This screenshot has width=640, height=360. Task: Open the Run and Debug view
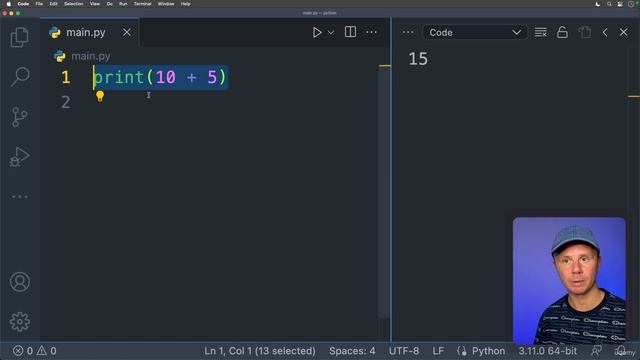click(x=20, y=157)
